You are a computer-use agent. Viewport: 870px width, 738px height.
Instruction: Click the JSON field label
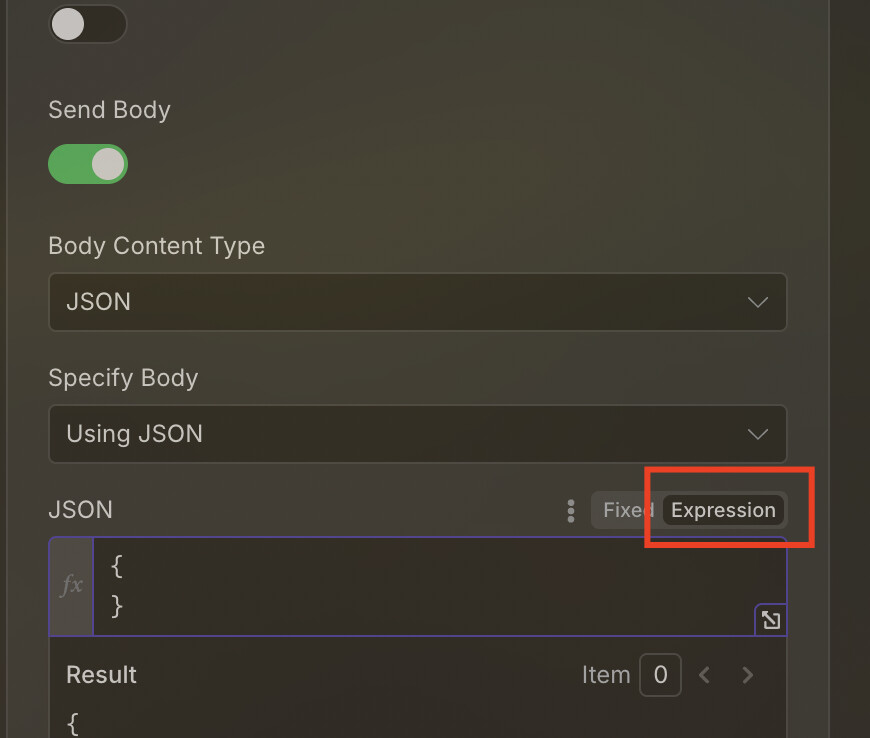[80, 510]
